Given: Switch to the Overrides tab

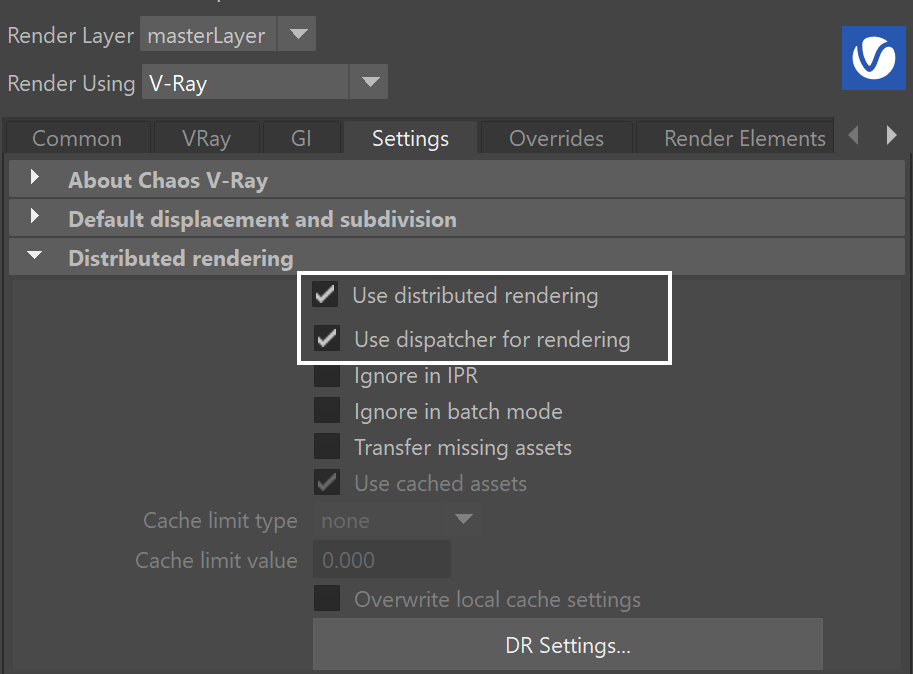Looking at the screenshot, I should (x=556, y=139).
